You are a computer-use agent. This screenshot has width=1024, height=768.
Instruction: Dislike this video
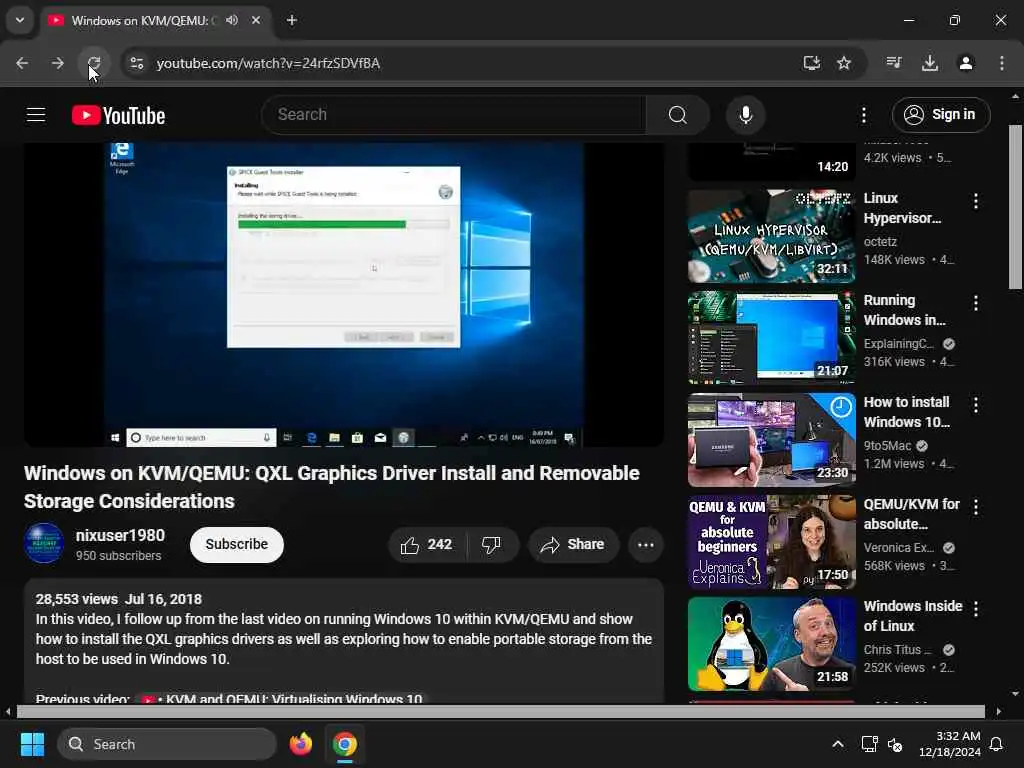[x=492, y=545]
